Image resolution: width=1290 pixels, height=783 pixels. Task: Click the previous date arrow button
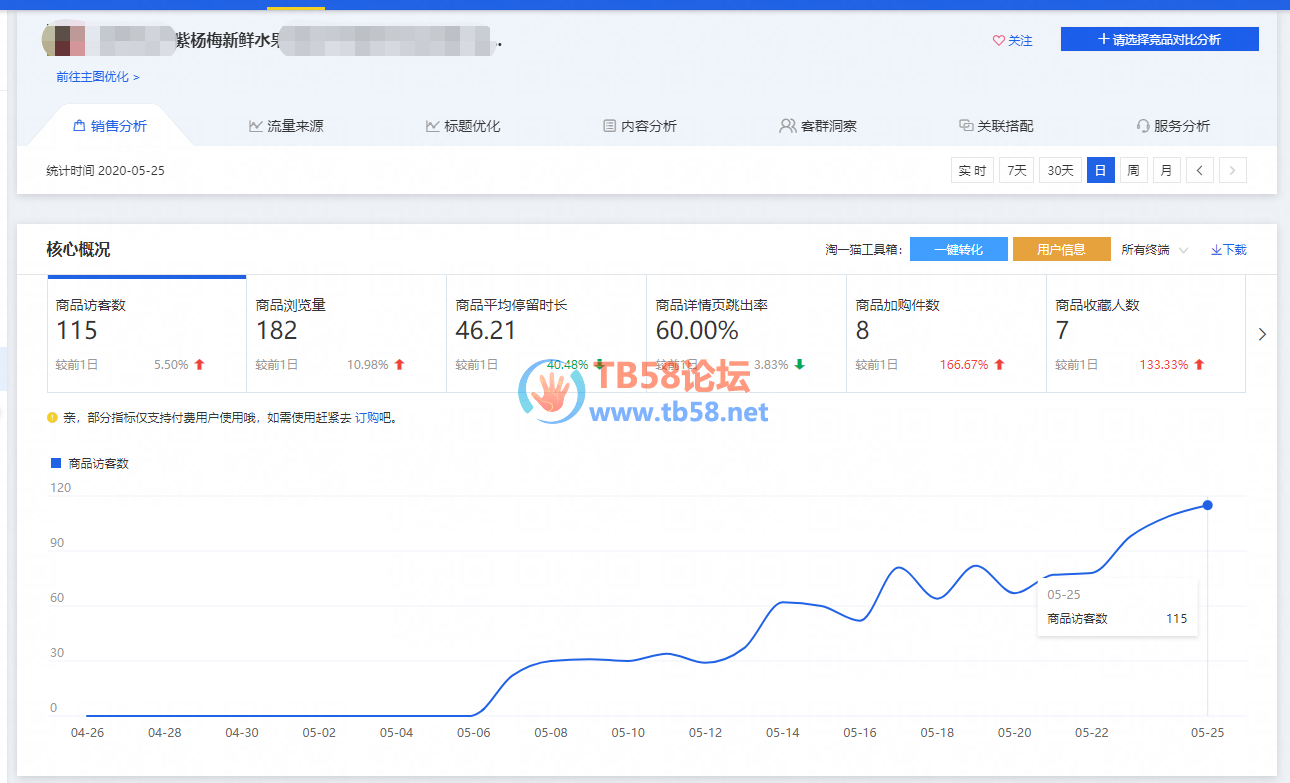[x=1199, y=171]
